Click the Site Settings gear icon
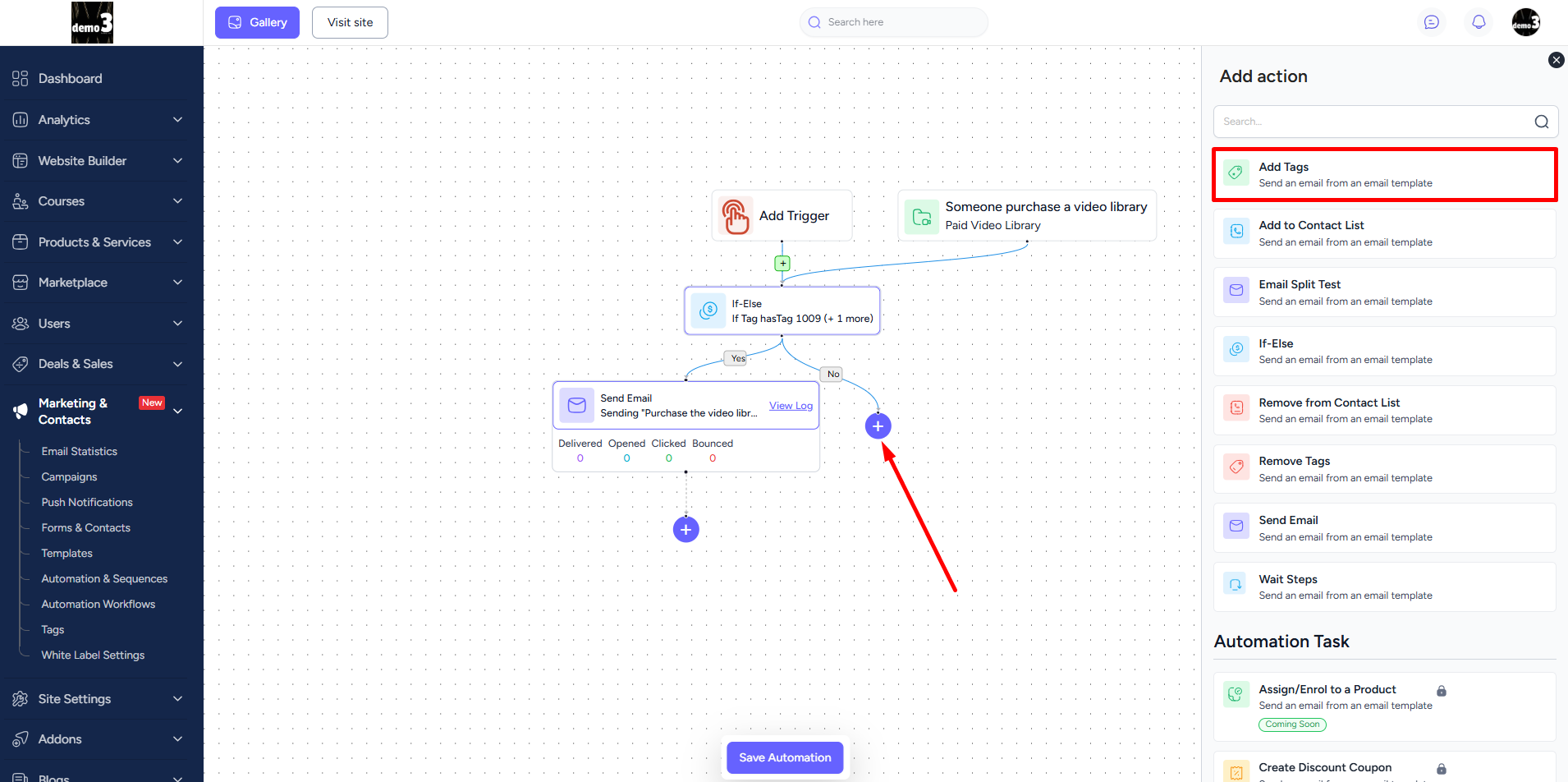The image size is (1568, 782). pyautogui.click(x=21, y=699)
